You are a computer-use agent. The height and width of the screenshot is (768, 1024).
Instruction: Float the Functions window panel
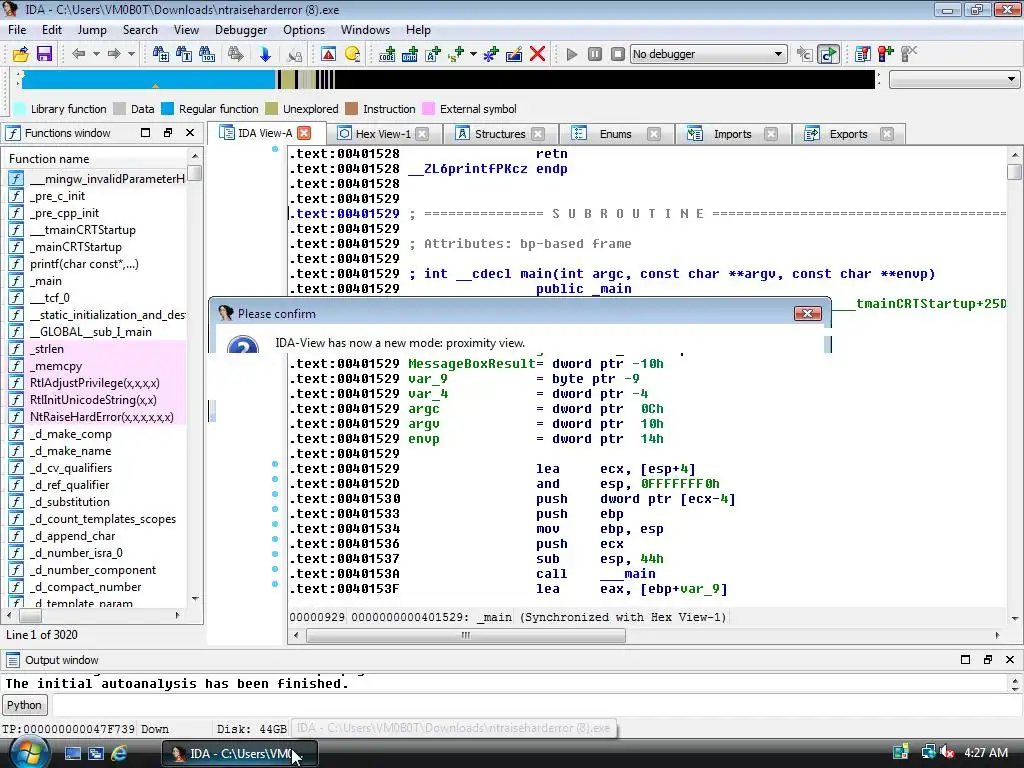[x=168, y=133]
